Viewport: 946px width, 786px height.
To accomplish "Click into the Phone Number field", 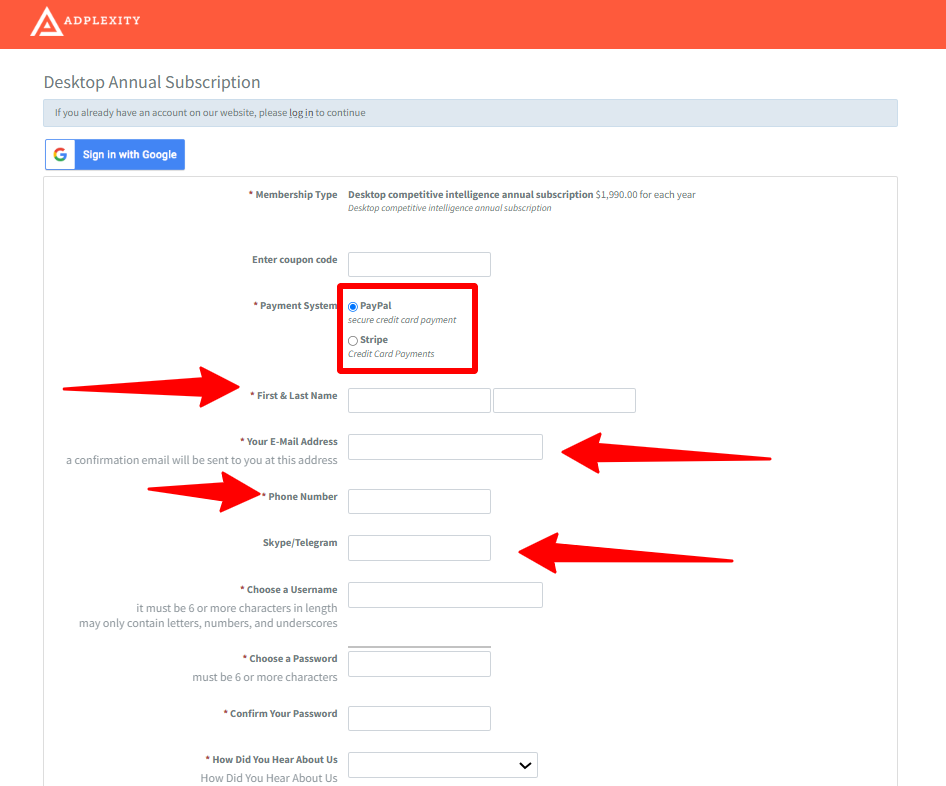I will 419,502.
